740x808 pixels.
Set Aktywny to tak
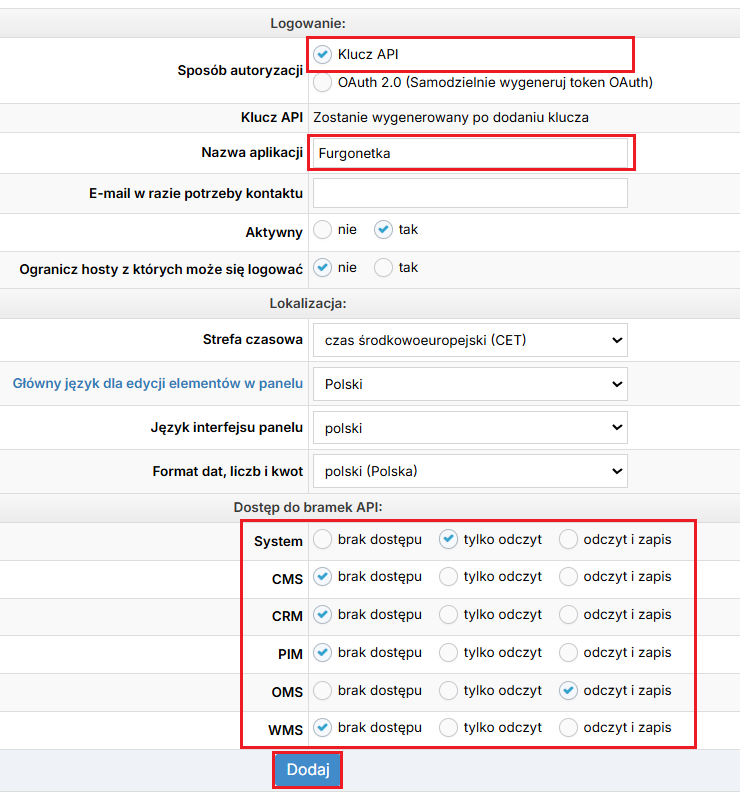[384, 230]
